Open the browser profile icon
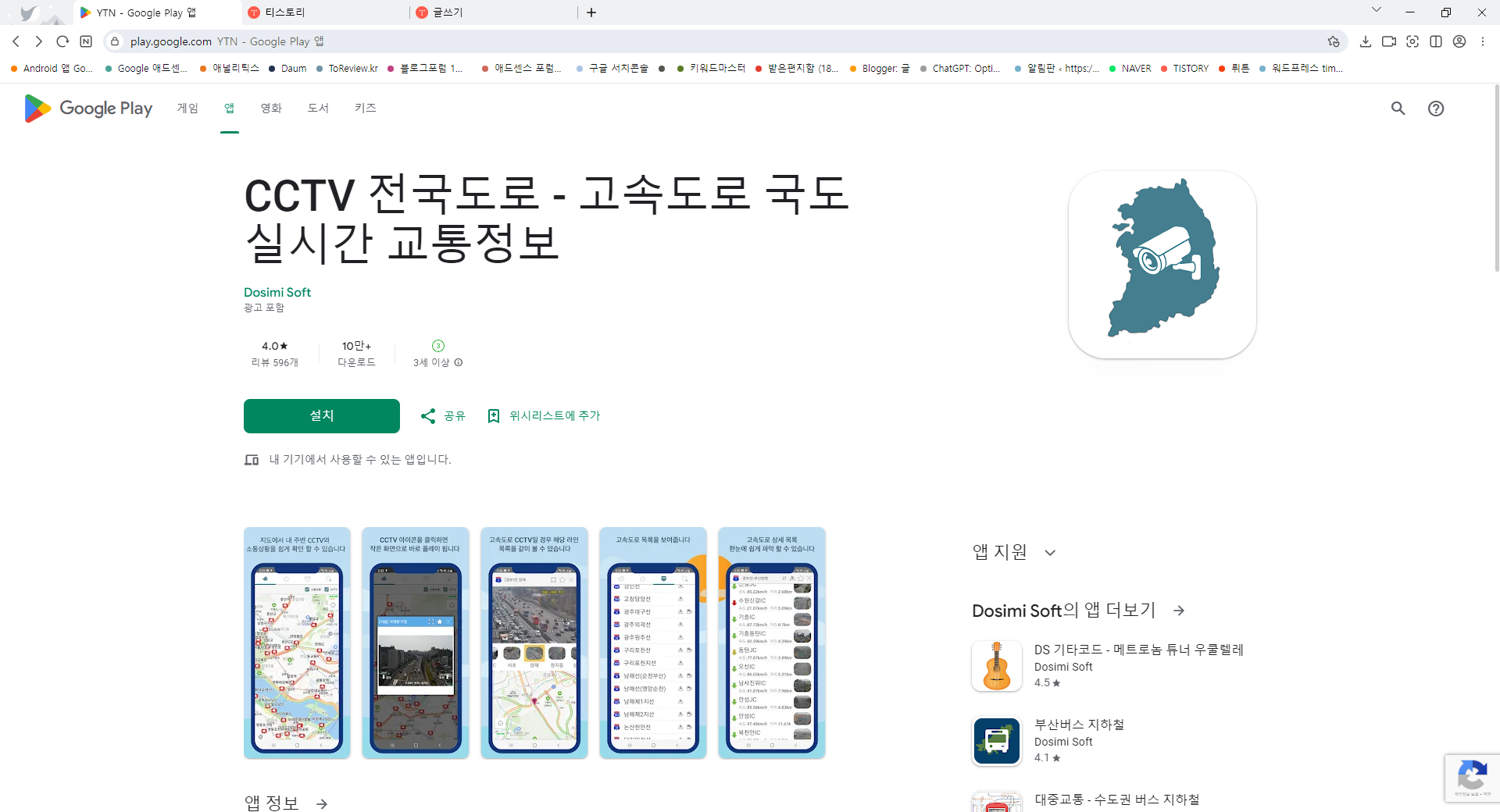The image size is (1500, 812). pos(1459,41)
